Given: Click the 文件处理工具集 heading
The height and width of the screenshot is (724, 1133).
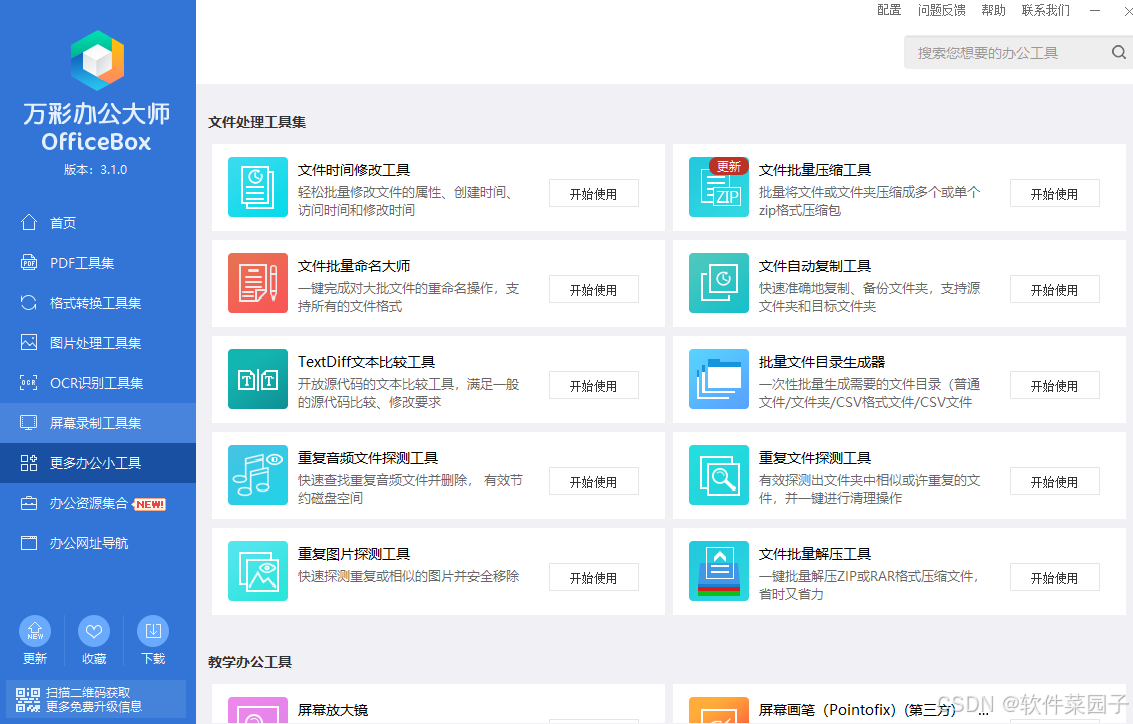Looking at the screenshot, I should pyautogui.click(x=257, y=122).
